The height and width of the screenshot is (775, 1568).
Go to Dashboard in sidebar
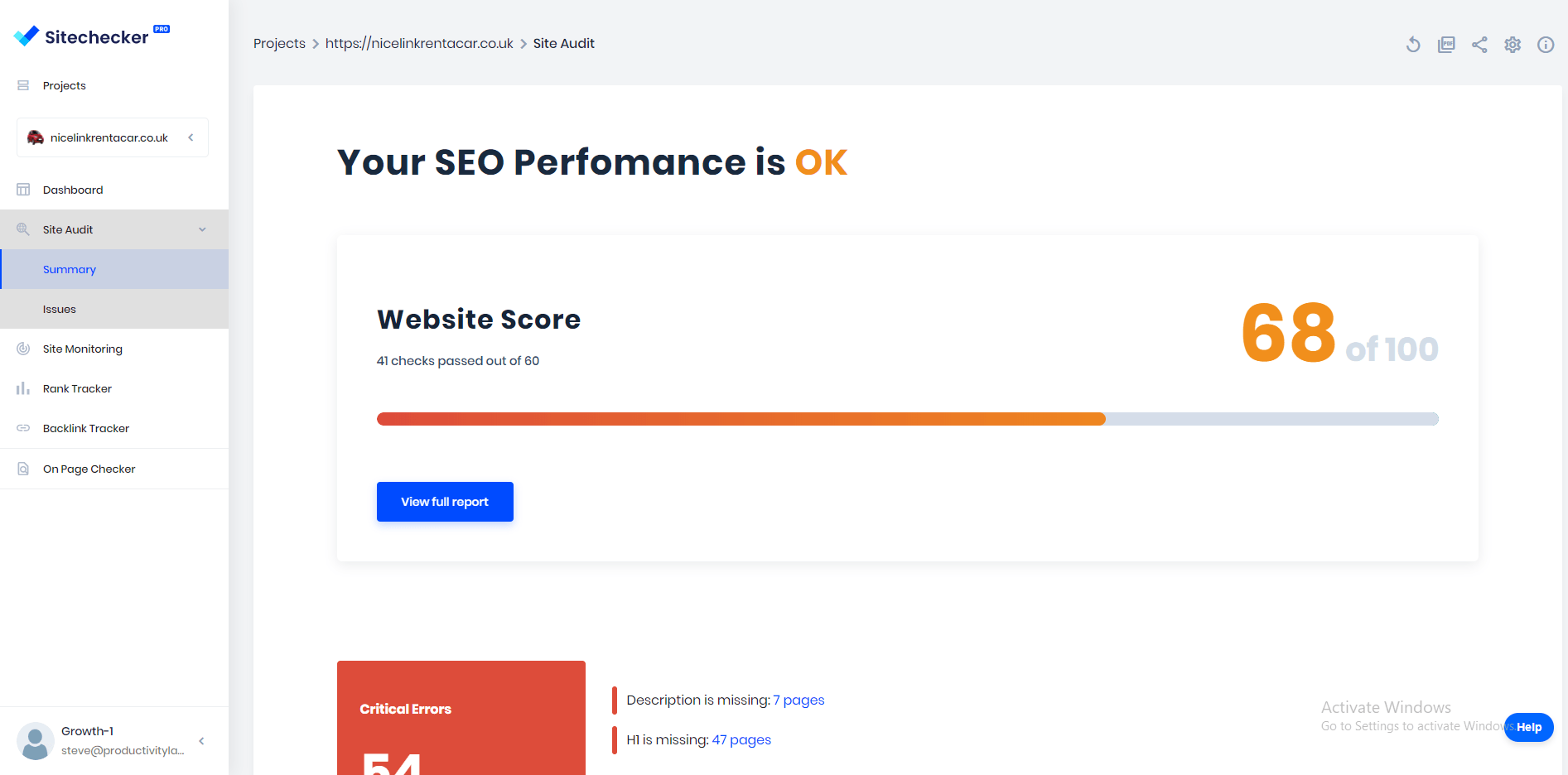114,190
